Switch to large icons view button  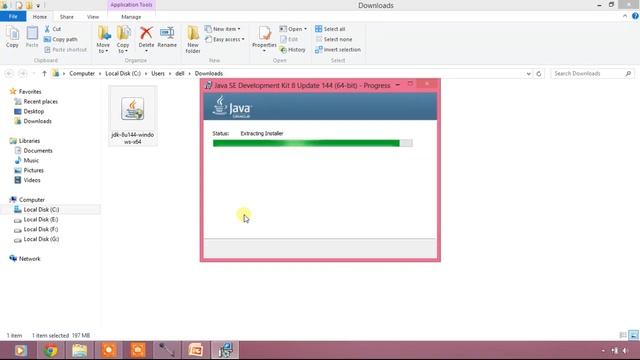[x=633, y=336]
